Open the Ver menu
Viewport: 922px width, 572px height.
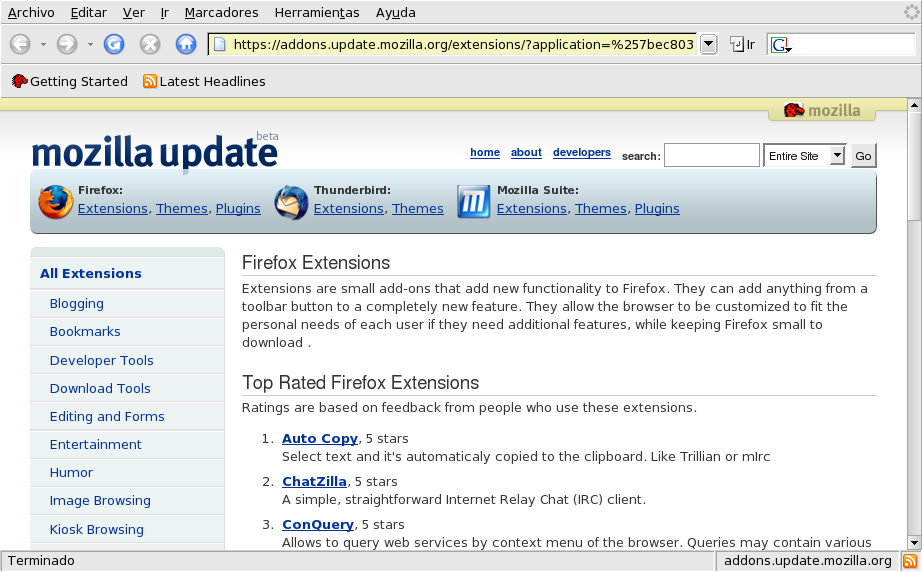[133, 12]
